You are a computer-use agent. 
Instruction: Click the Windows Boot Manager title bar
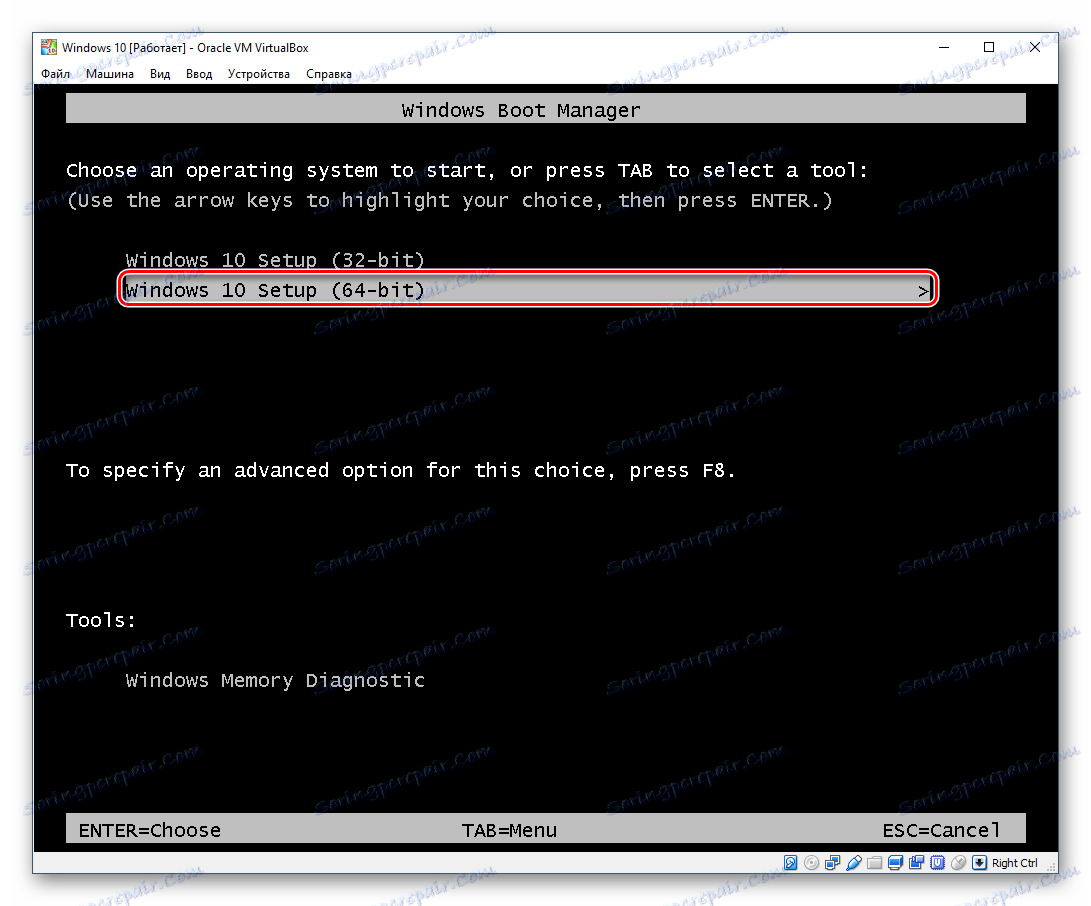(x=546, y=109)
